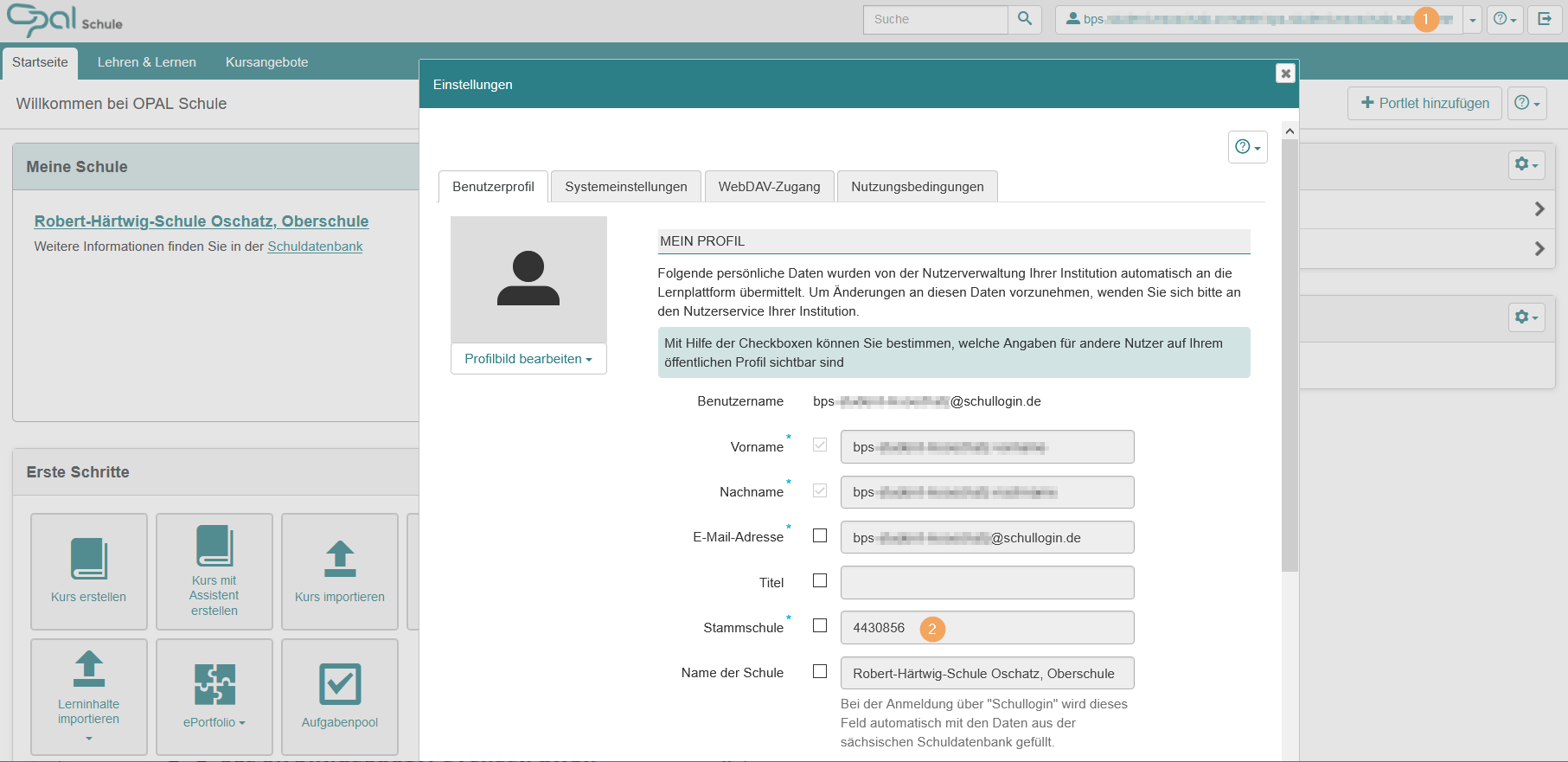1568x762 pixels.
Task: Click the Kurs importieren upload icon
Action: (340, 558)
